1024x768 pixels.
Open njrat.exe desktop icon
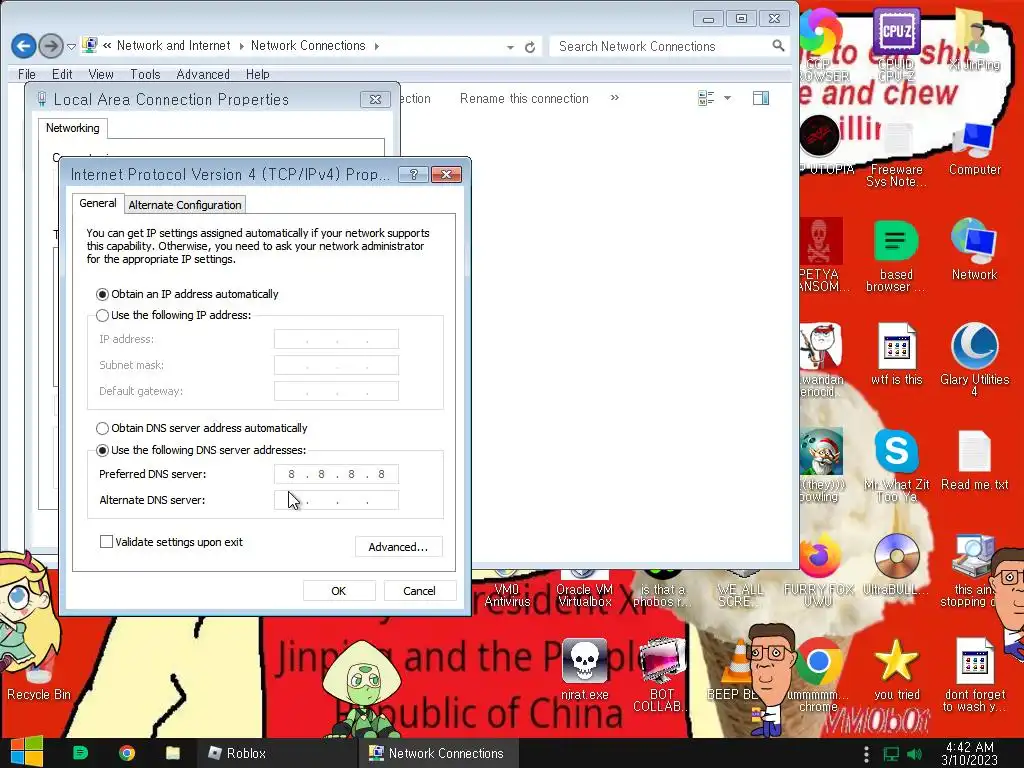point(584,669)
